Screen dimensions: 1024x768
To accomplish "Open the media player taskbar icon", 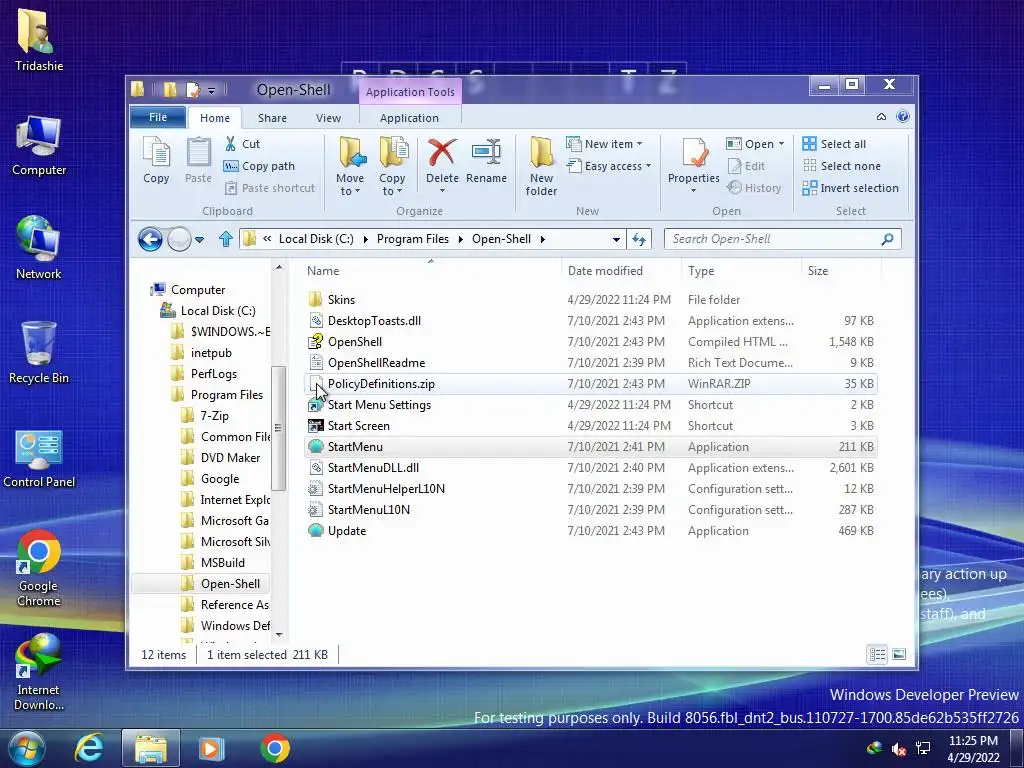I will click(x=211, y=748).
